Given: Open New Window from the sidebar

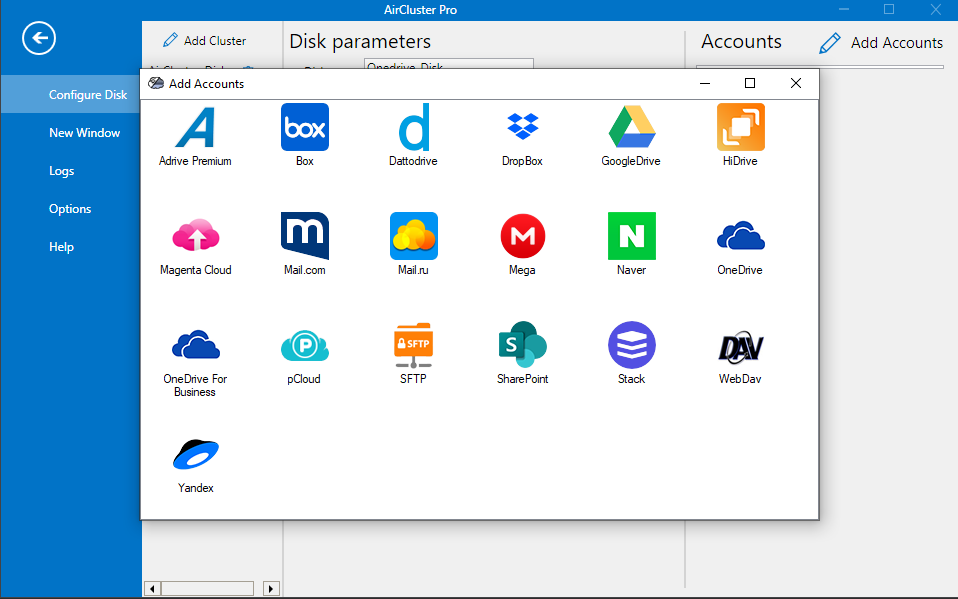Looking at the screenshot, I should click(84, 133).
